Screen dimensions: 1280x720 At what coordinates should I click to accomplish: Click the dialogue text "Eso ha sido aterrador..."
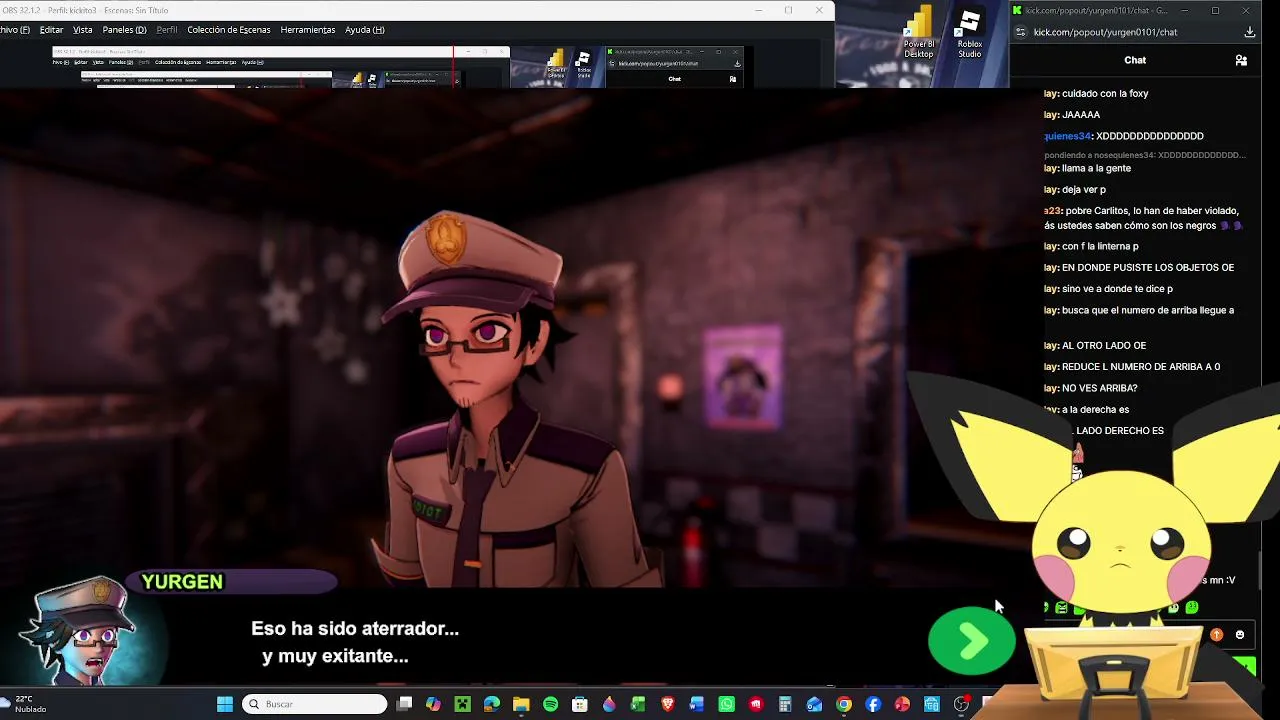point(355,629)
